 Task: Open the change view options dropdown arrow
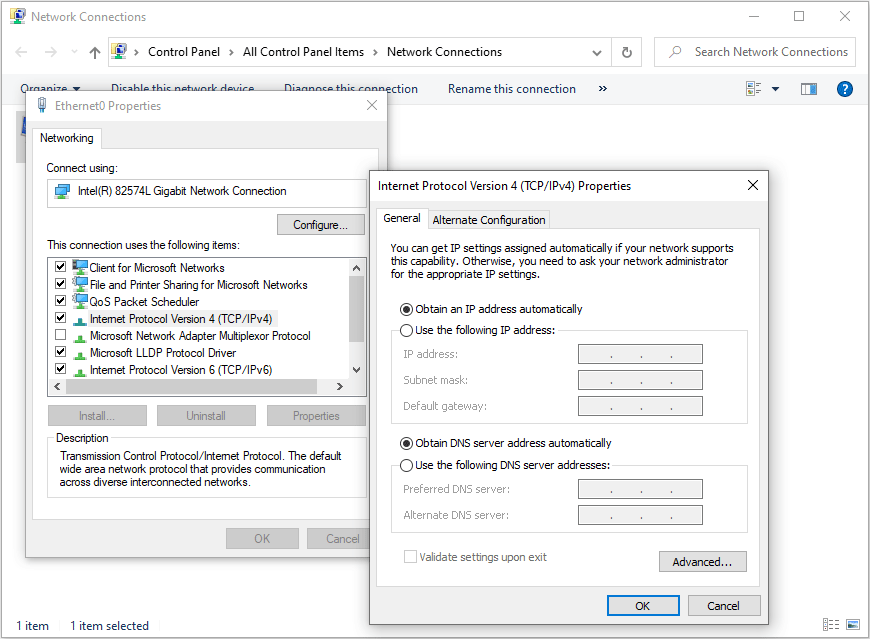(x=775, y=89)
